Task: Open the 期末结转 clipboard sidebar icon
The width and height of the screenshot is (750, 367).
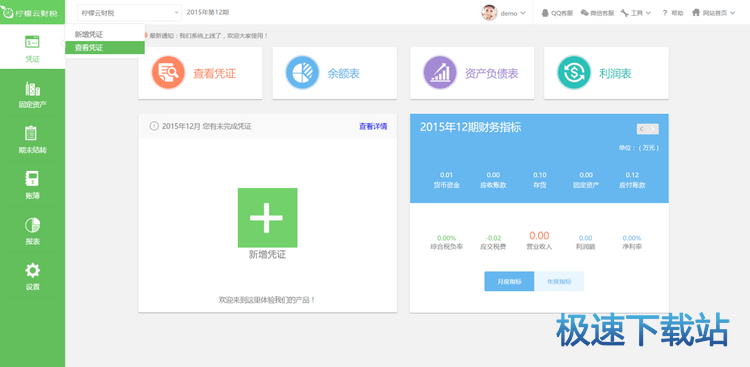Action: [x=31, y=133]
